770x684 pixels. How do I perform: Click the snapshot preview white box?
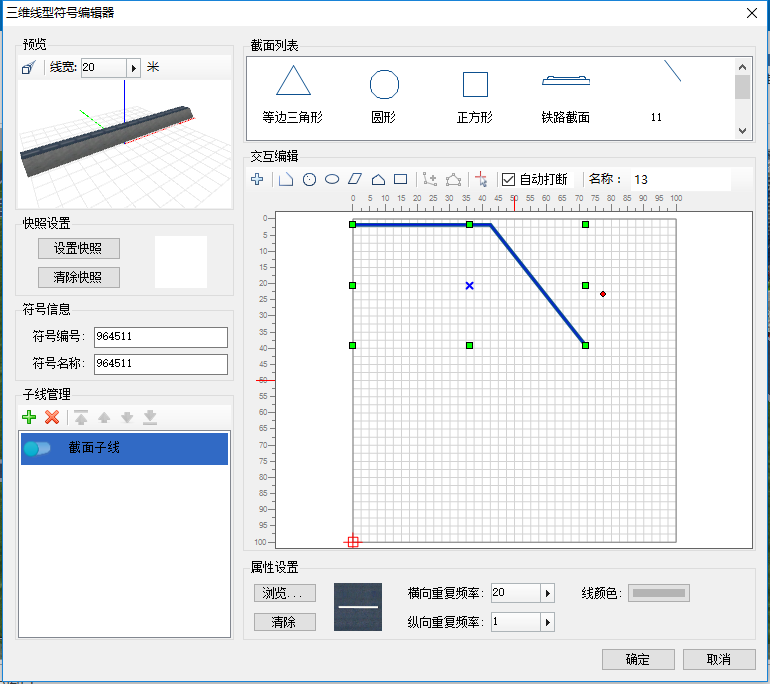[x=181, y=262]
